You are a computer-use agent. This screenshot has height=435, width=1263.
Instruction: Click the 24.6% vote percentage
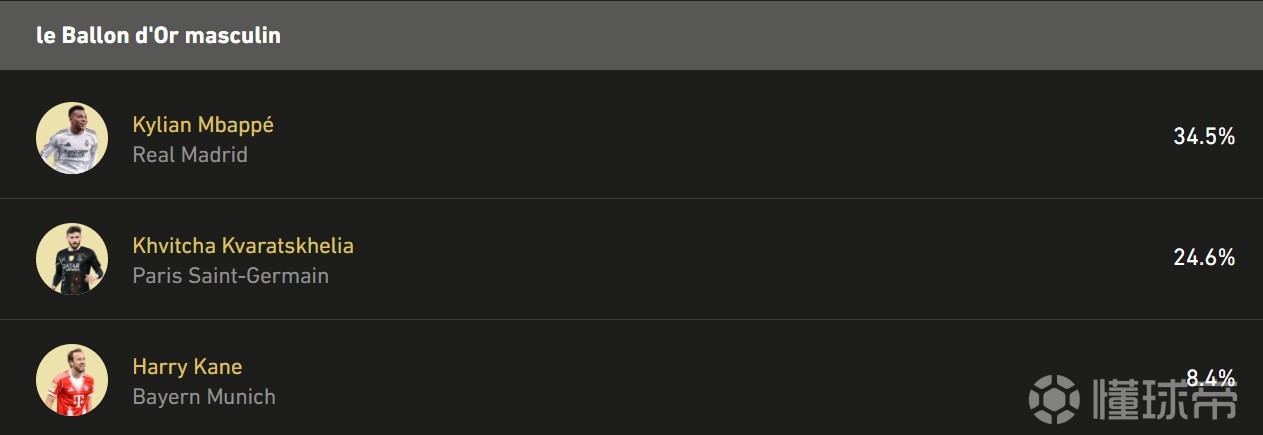[x=1204, y=258]
